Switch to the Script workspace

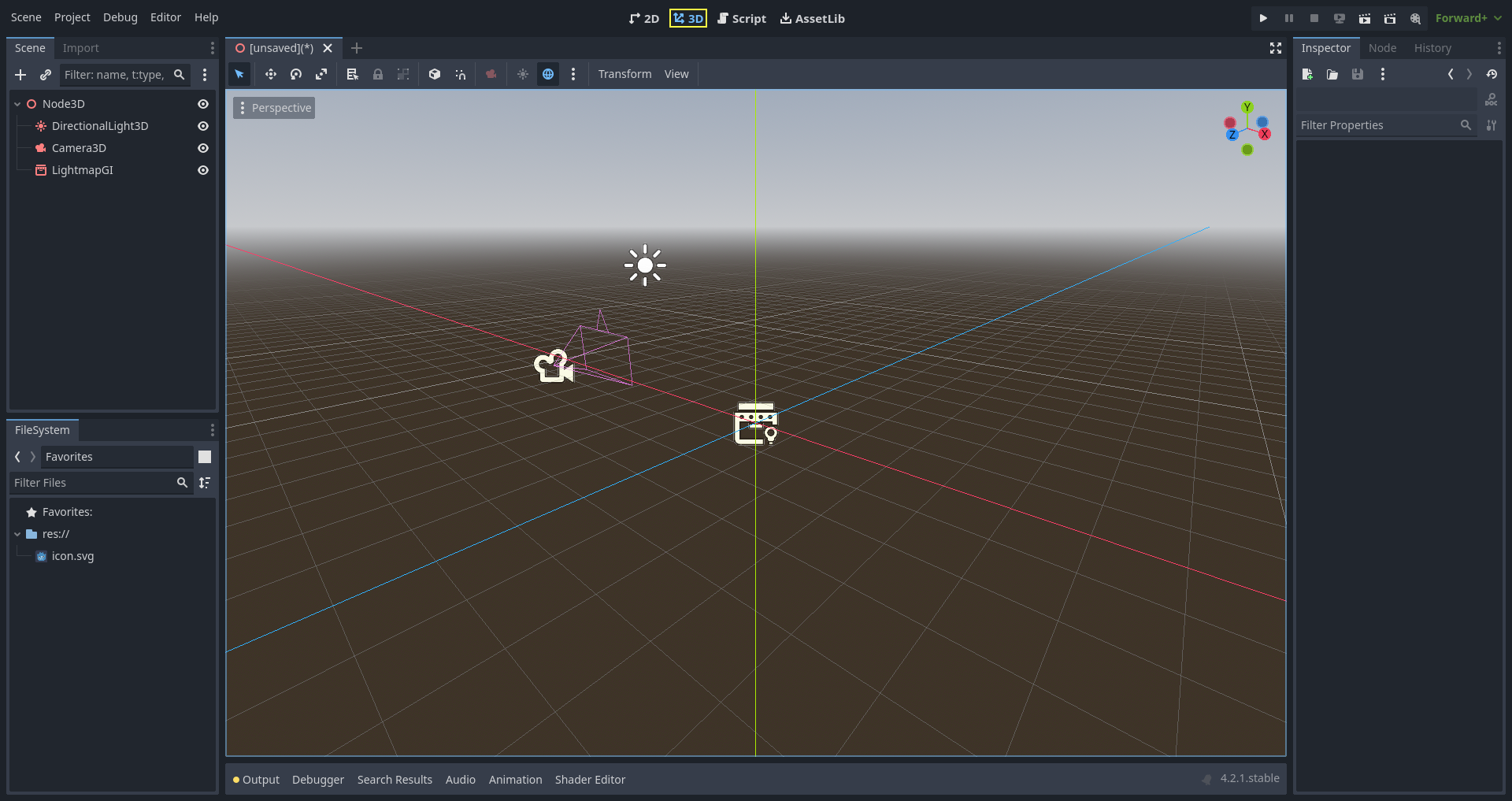(741, 18)
